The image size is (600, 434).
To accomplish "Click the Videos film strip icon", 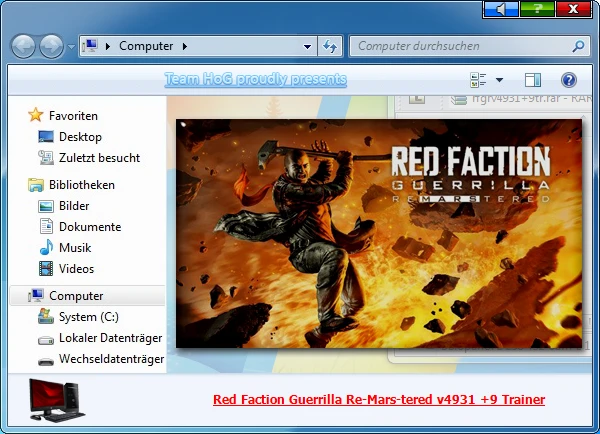I will tap(46, 269).
